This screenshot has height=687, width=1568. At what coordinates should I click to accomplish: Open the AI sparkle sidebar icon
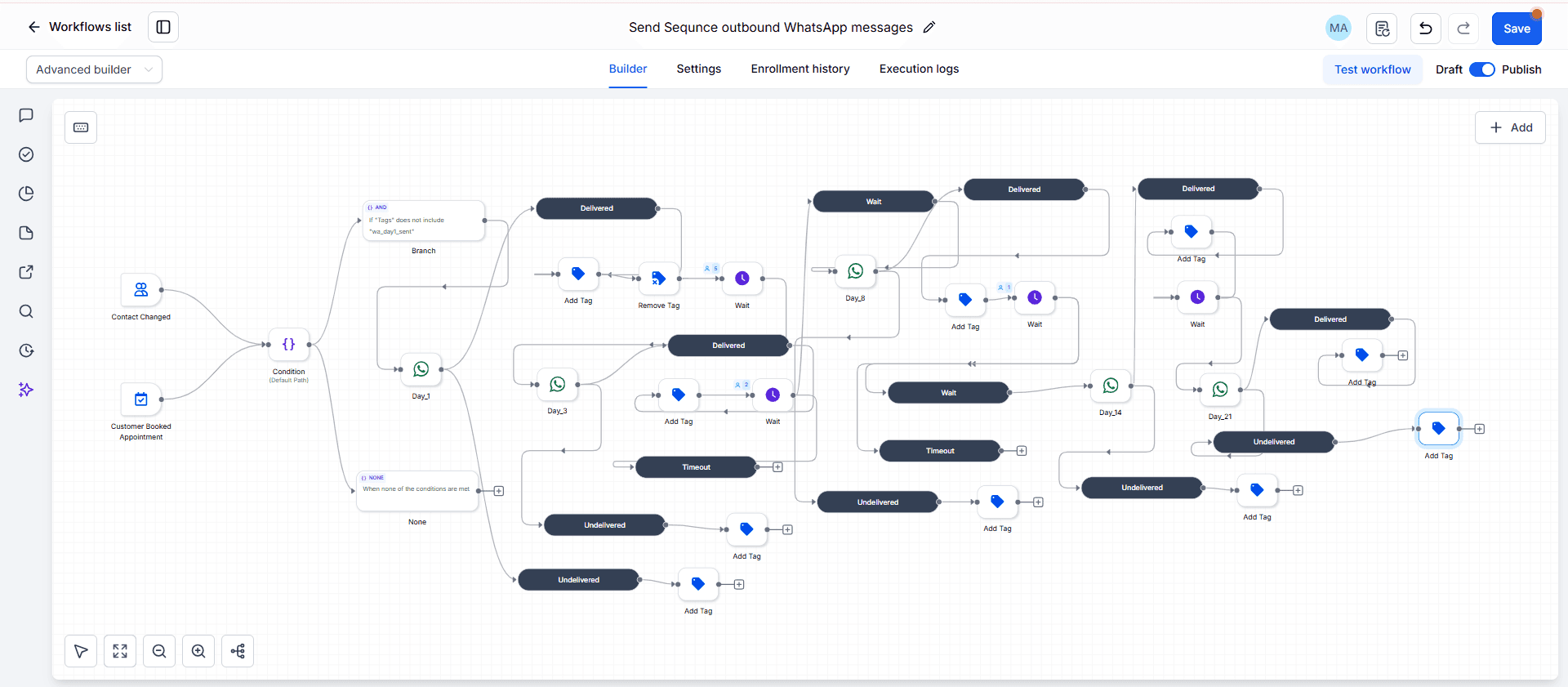(x=26, y=390)
